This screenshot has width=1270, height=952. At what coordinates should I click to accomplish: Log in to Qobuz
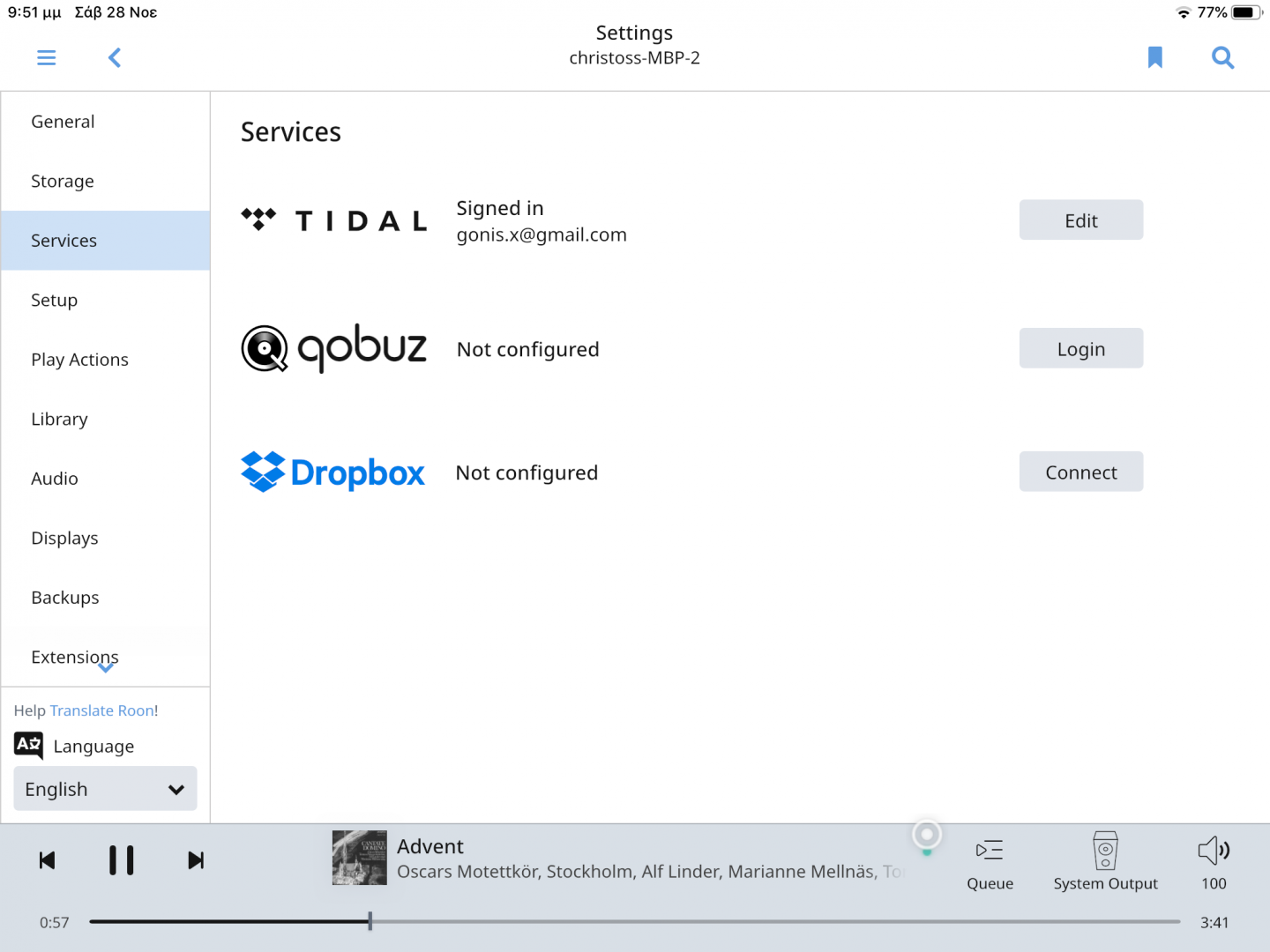(x=1081, y=349)
